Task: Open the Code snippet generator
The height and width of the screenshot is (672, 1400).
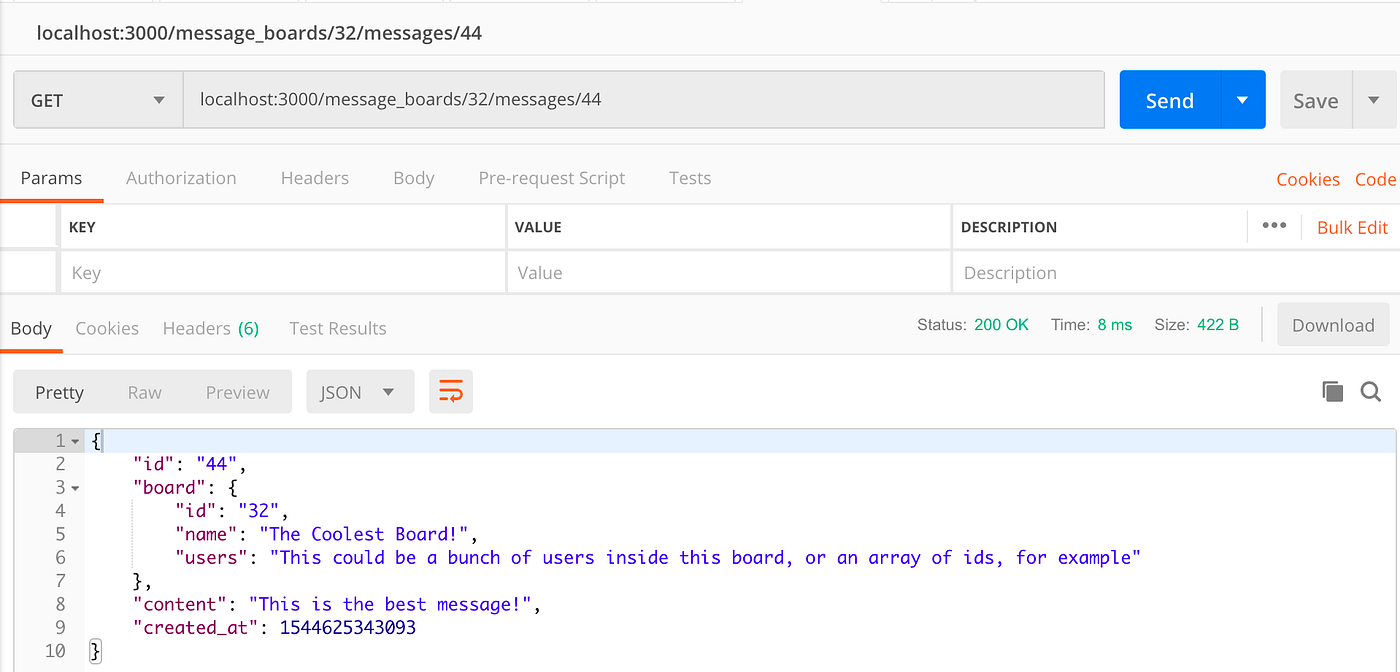Action: (x=1376, y=178)
